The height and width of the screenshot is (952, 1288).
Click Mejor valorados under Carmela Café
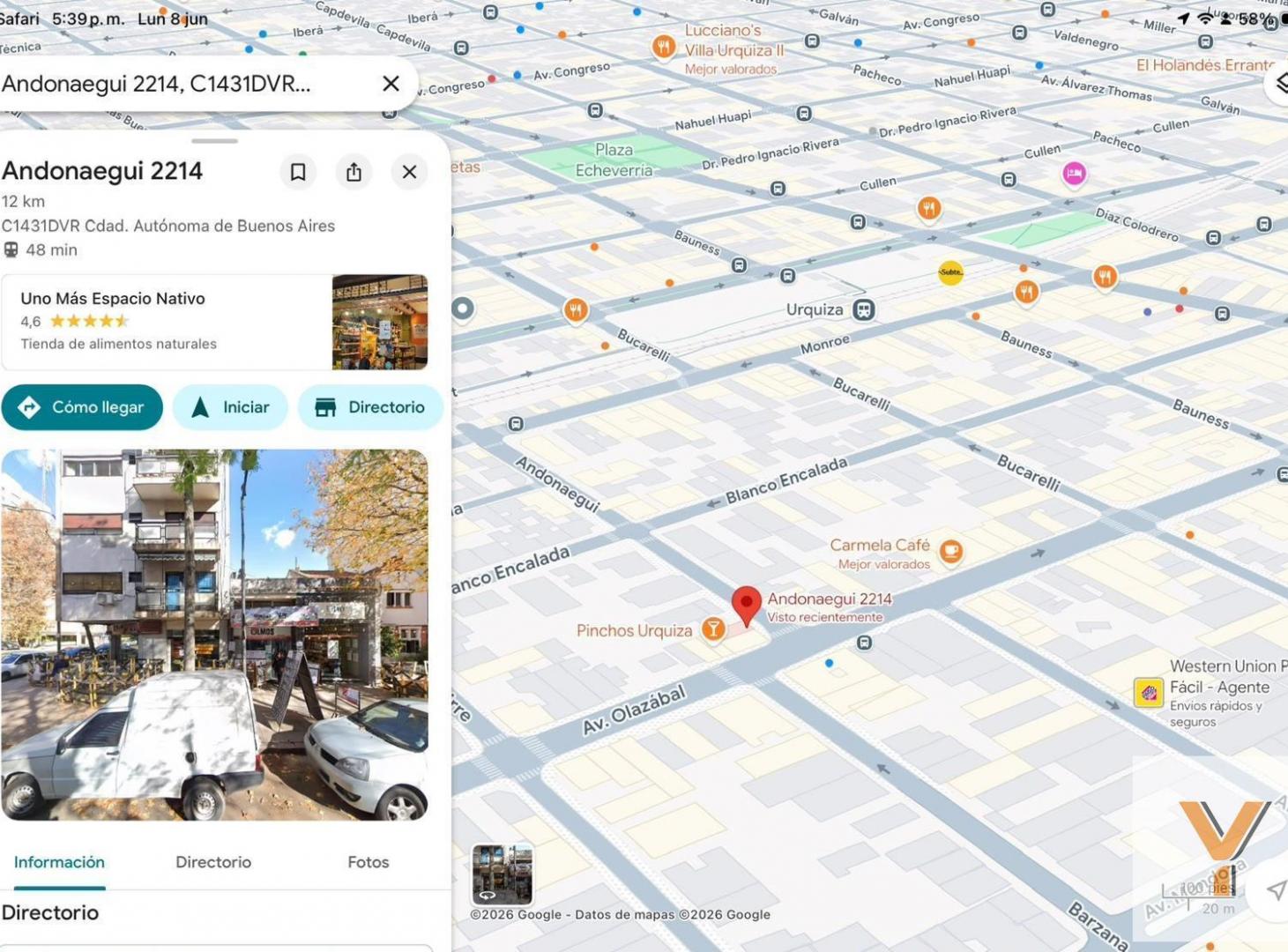[x=884, y=564]
